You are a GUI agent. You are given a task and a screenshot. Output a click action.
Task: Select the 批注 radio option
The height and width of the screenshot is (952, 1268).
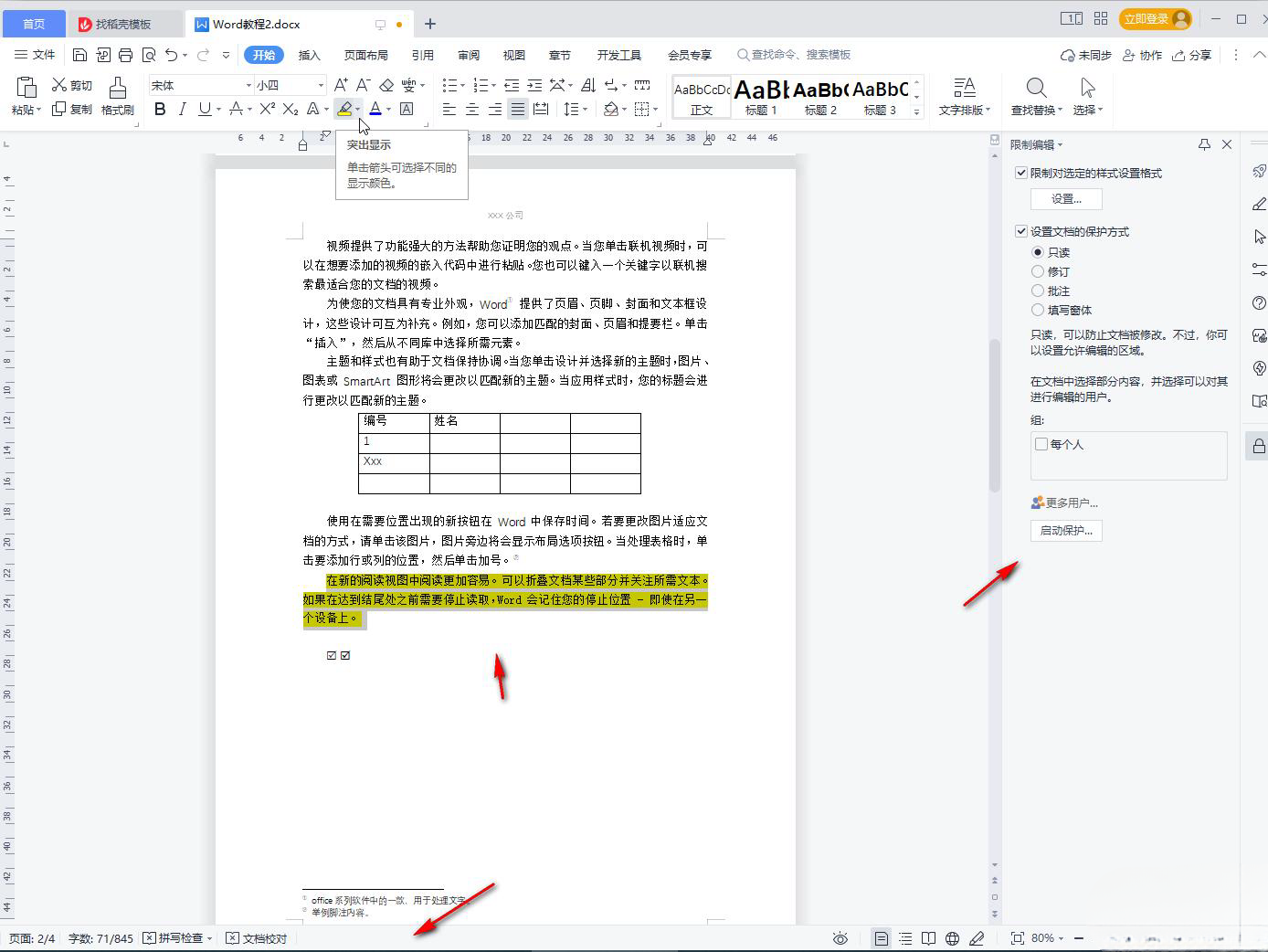[x=1038, y=291]
